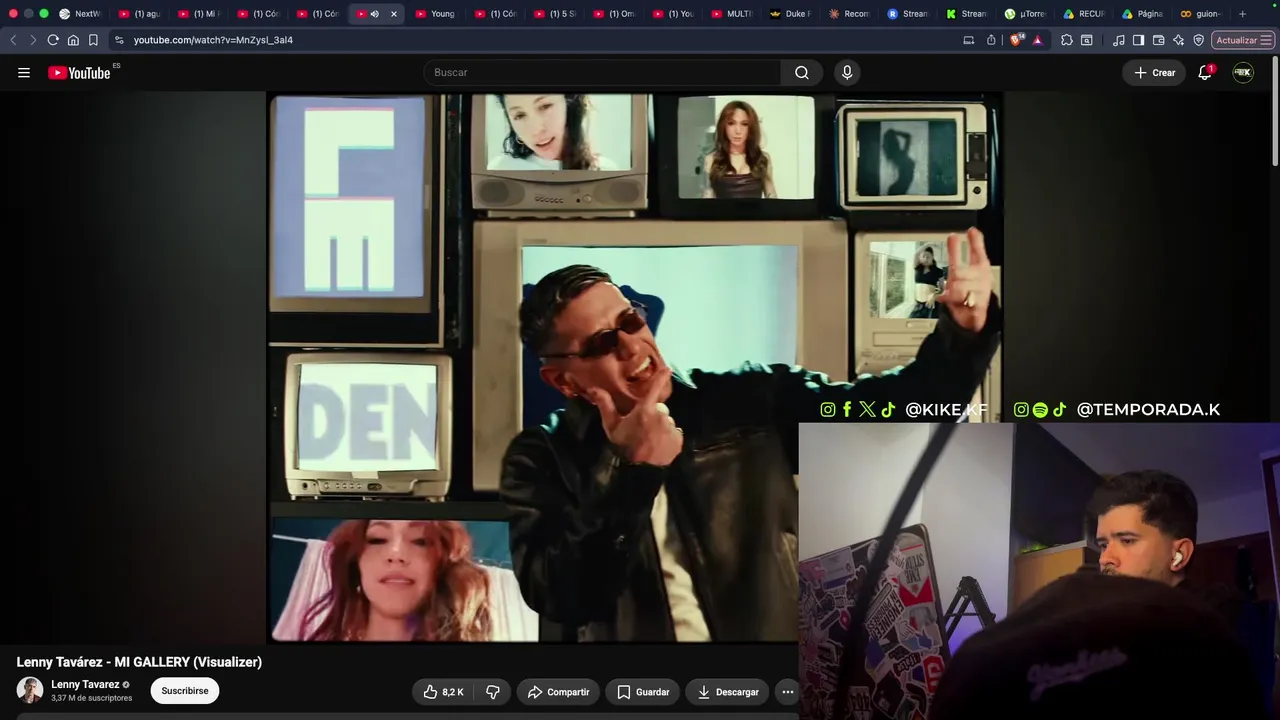This screenshot has height=720, width=1280.
Task: Go forward with the browser forward arrow
Action: click(33, 40)
